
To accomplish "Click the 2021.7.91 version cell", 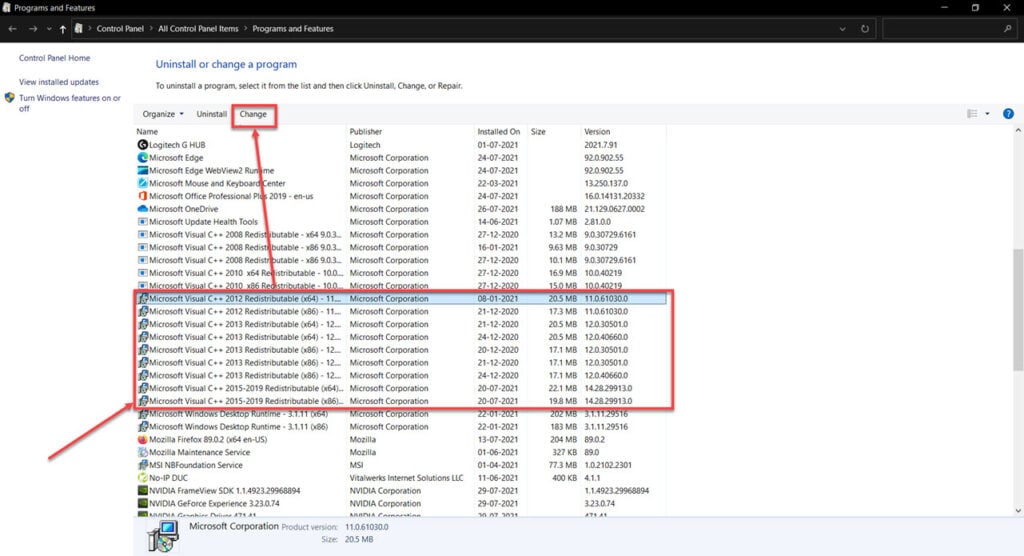I will [601, 145].
